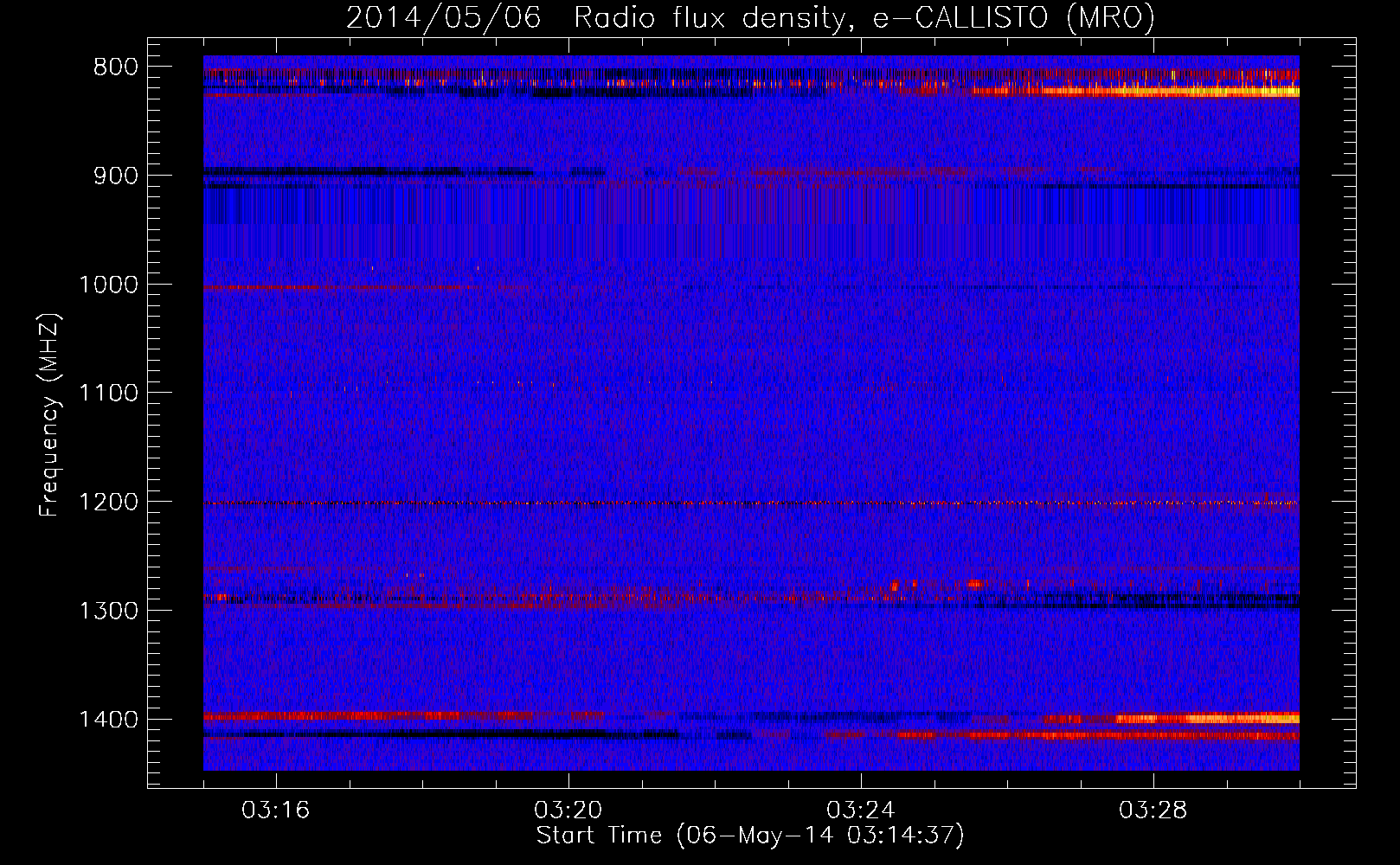Click the 1000 frequency tick label
Screen dimensions: 1400x865
[110, 285]
